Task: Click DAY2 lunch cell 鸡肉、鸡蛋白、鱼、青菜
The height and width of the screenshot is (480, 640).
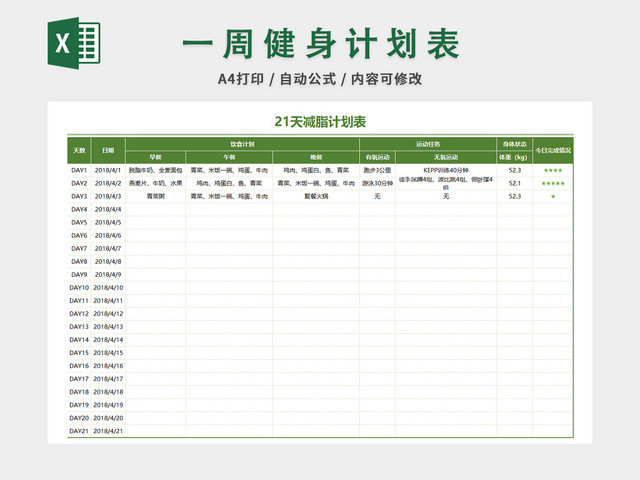Action: tap(229, 183)
